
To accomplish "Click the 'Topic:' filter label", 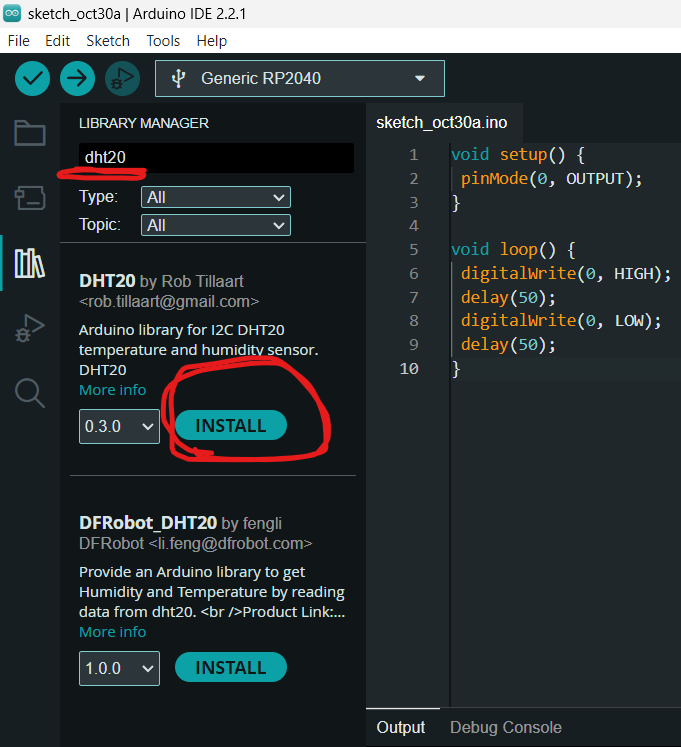I will (100, 224).
